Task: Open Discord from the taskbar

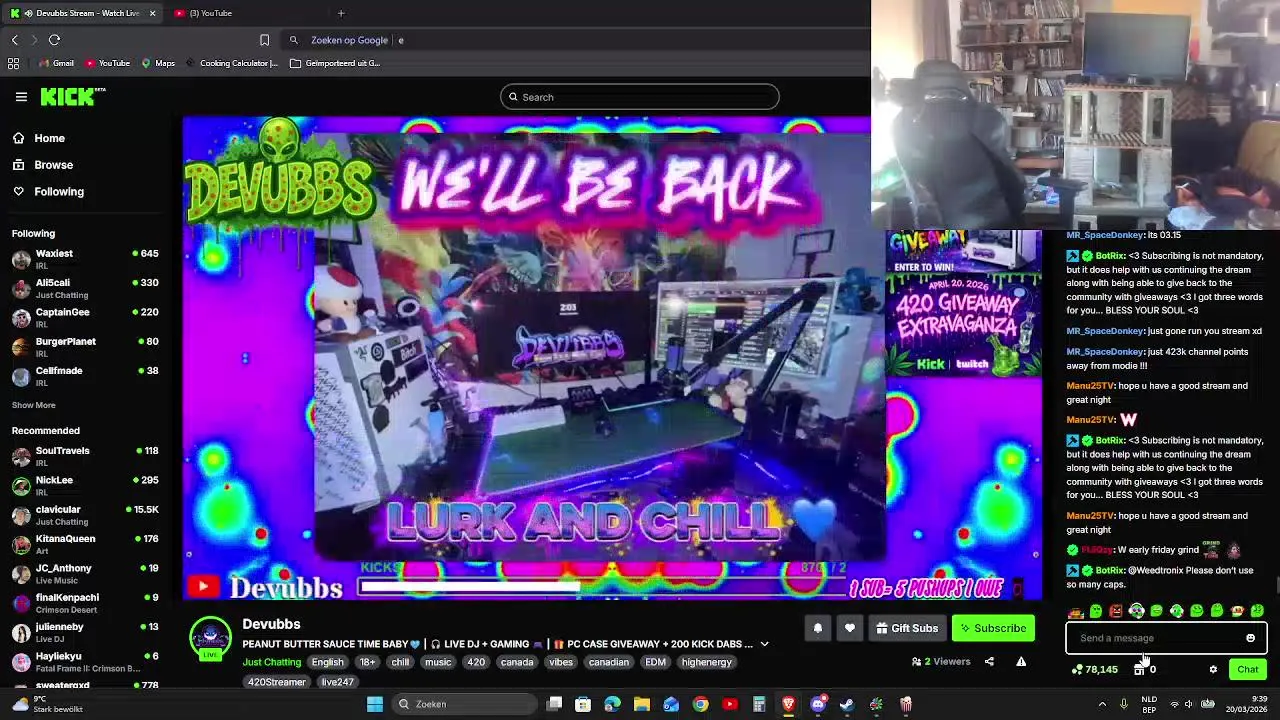Action: pos(818,704)
